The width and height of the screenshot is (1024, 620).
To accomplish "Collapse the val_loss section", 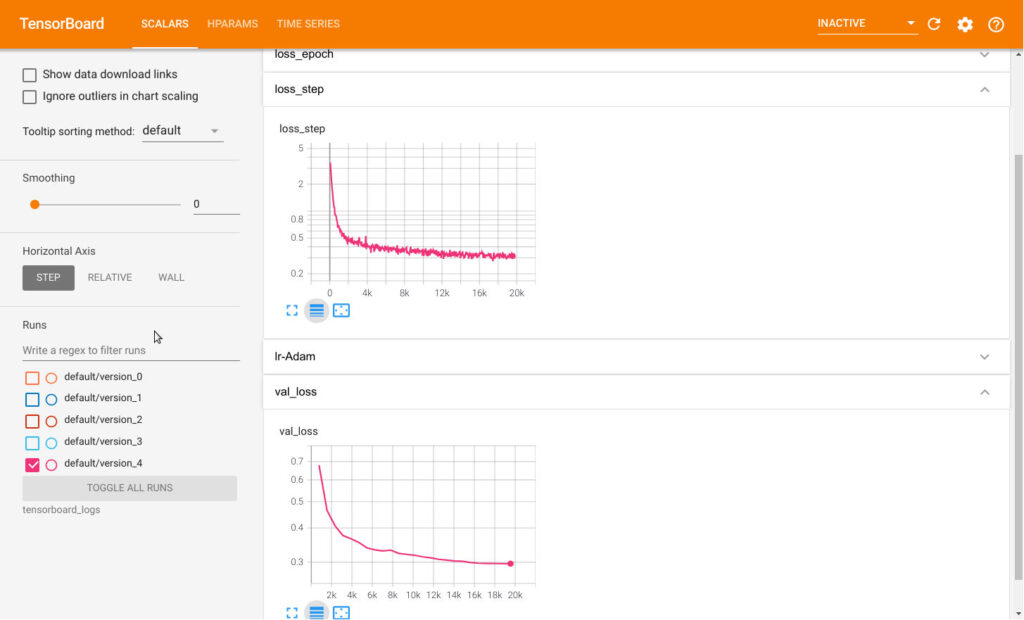I will coord(636,391).
